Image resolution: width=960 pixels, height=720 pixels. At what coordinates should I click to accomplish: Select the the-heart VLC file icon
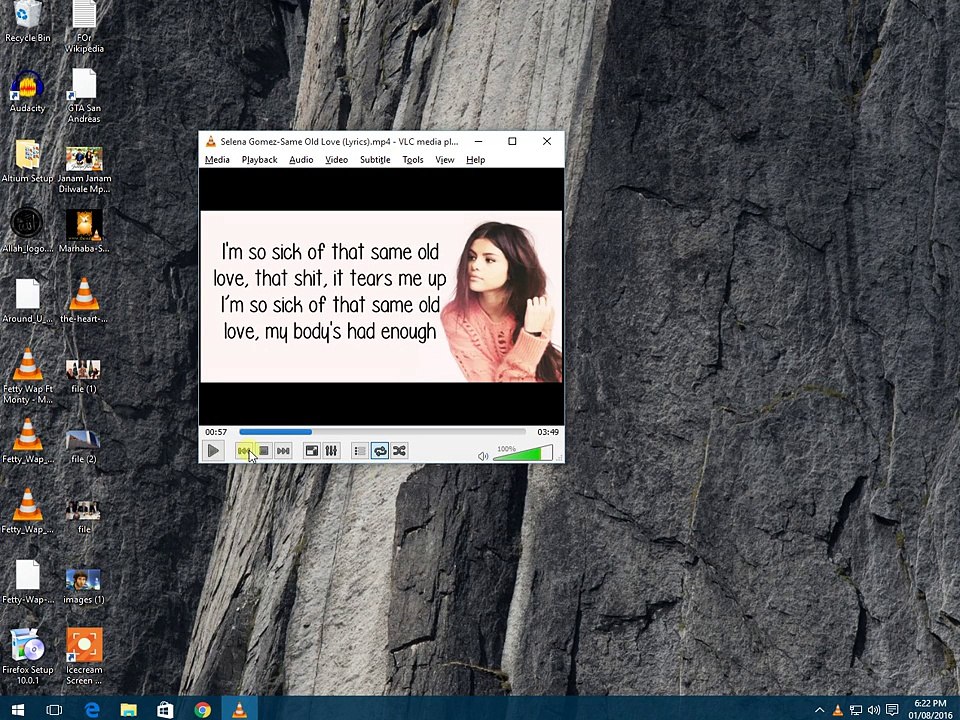point(84,301)
